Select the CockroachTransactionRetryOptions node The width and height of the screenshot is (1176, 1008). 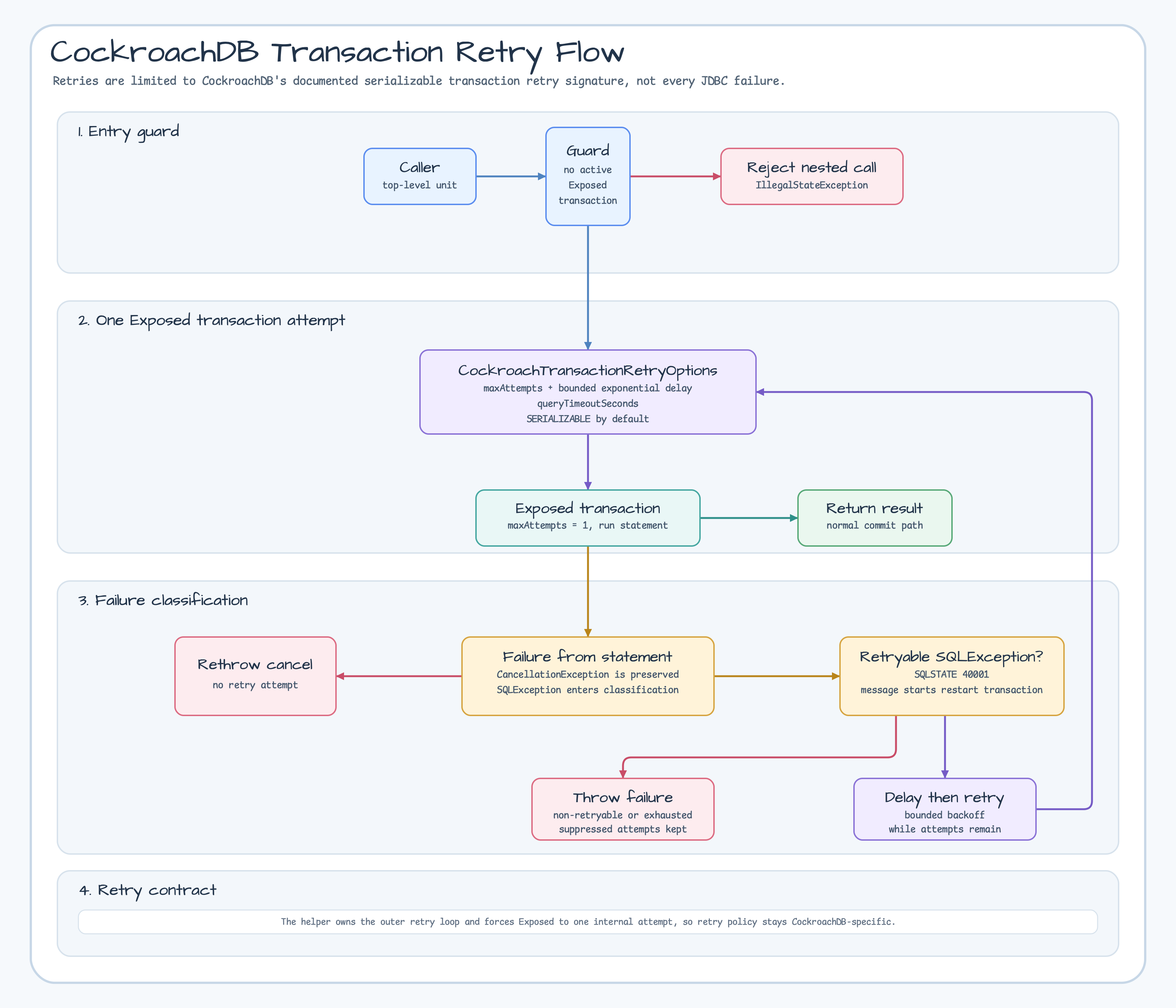coord(587,392)
